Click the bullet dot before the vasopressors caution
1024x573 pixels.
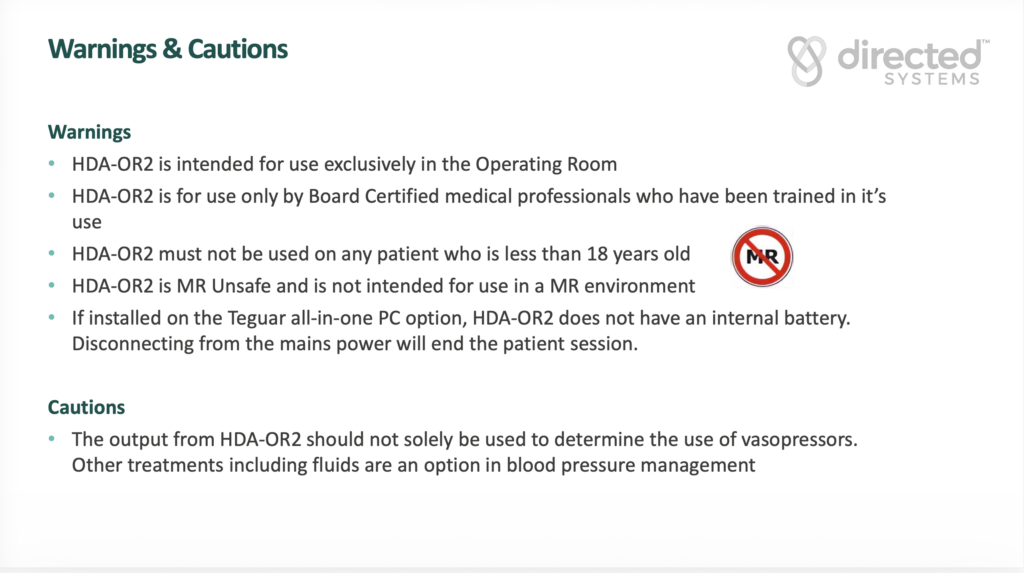click(53, 440)
